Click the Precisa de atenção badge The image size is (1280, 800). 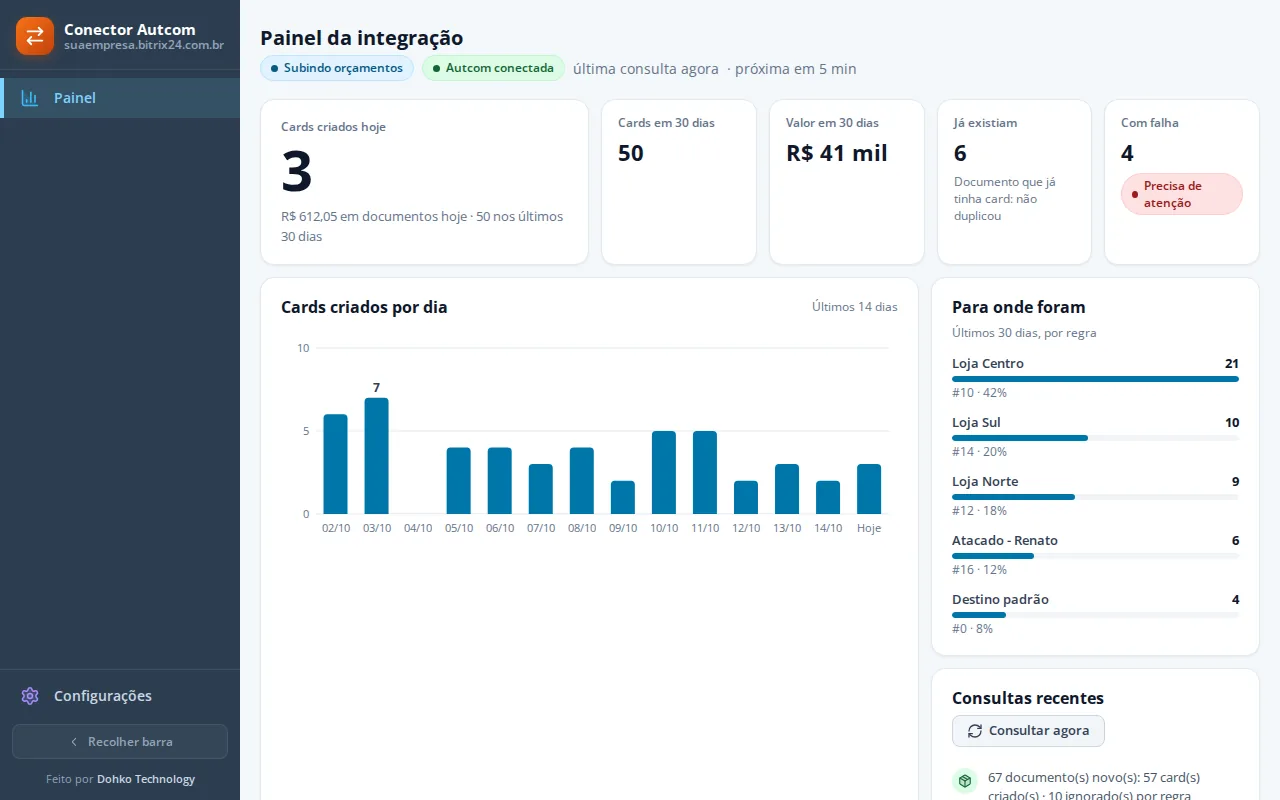pyautogui.click(x=1182, y=194)
